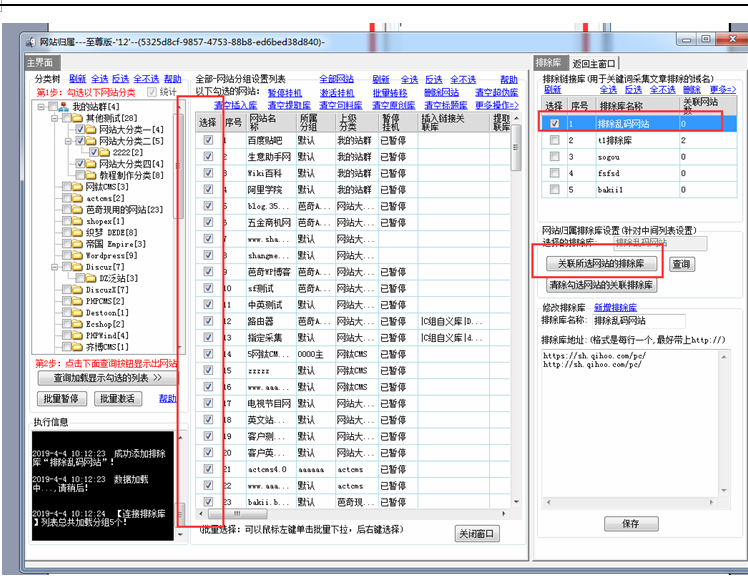Click the folder icon of DiscuzX[7]

(77, 290)
